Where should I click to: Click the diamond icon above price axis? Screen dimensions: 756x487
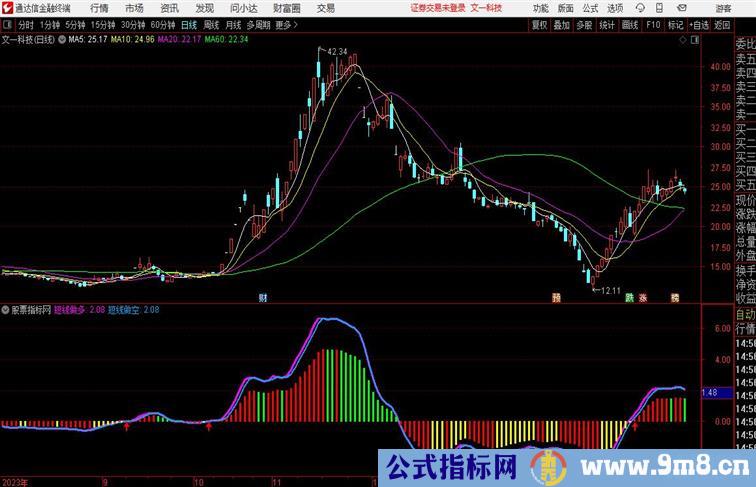683,40
